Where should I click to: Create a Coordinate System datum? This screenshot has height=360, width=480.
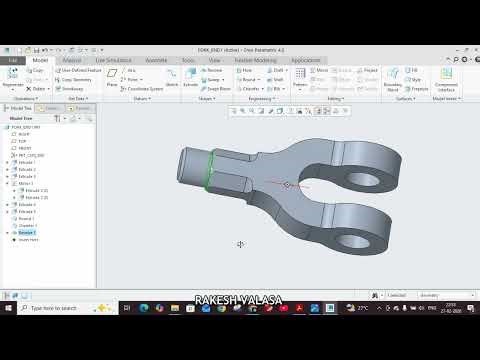142,89
